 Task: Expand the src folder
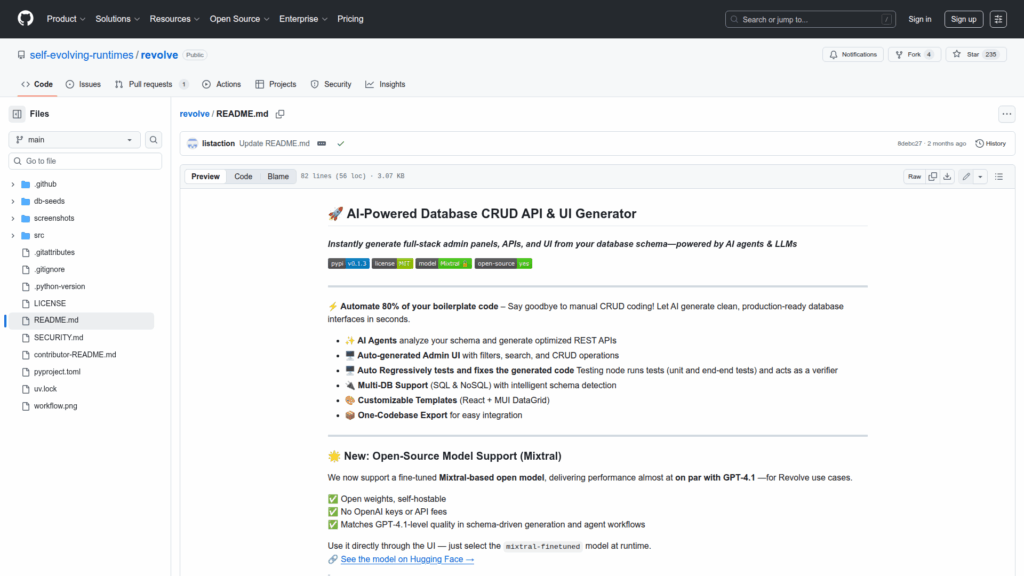coord(12,235)
